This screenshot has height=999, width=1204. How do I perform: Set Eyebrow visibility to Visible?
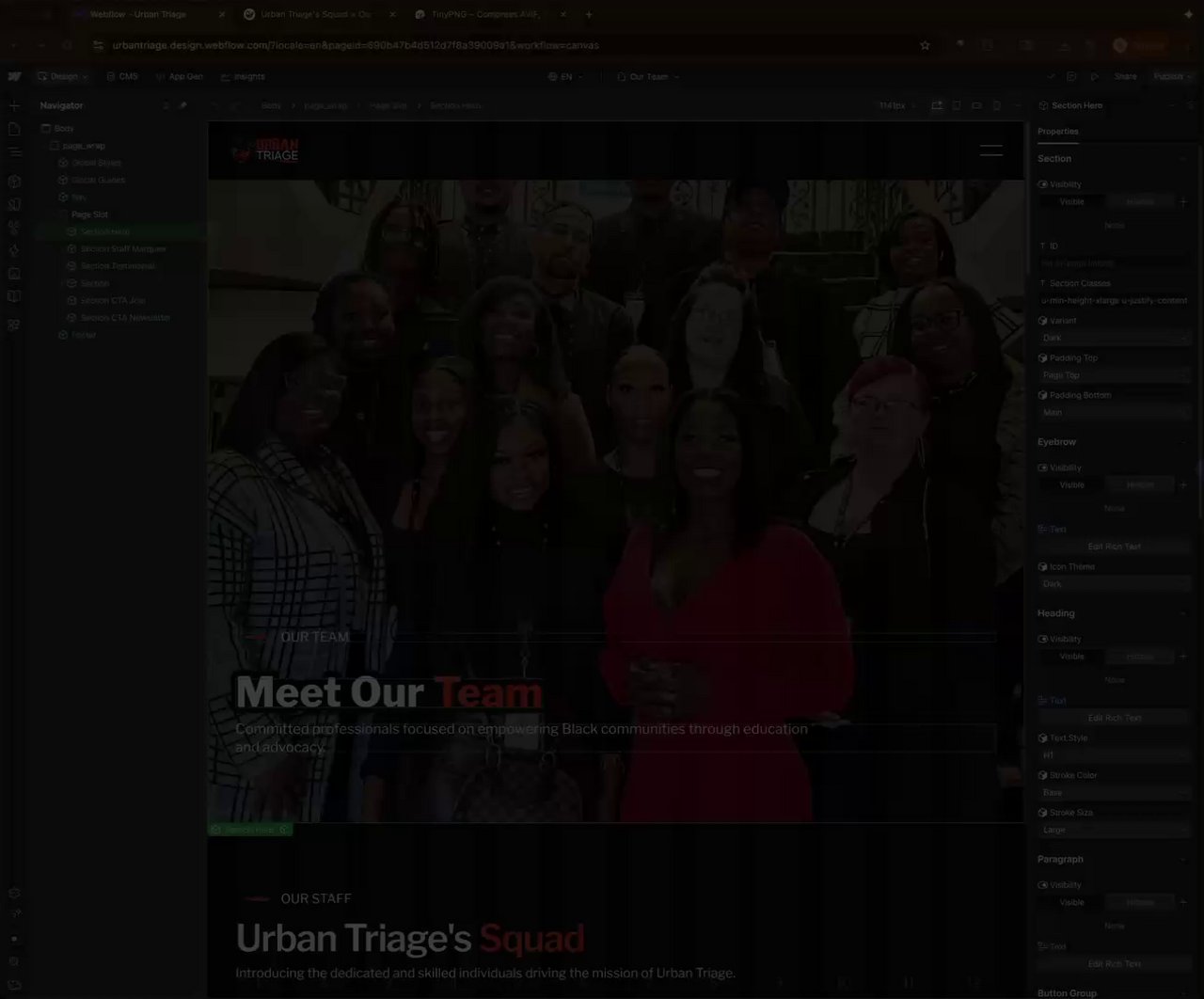(1071, 484)
